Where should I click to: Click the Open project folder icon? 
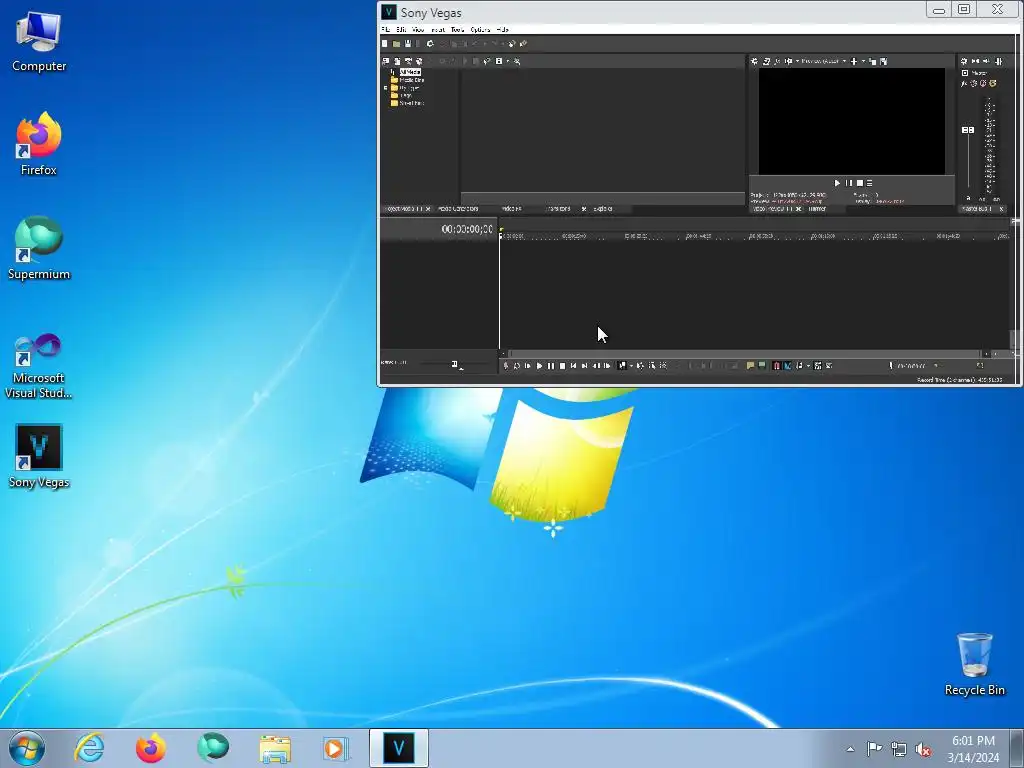[x=396, y=44]
